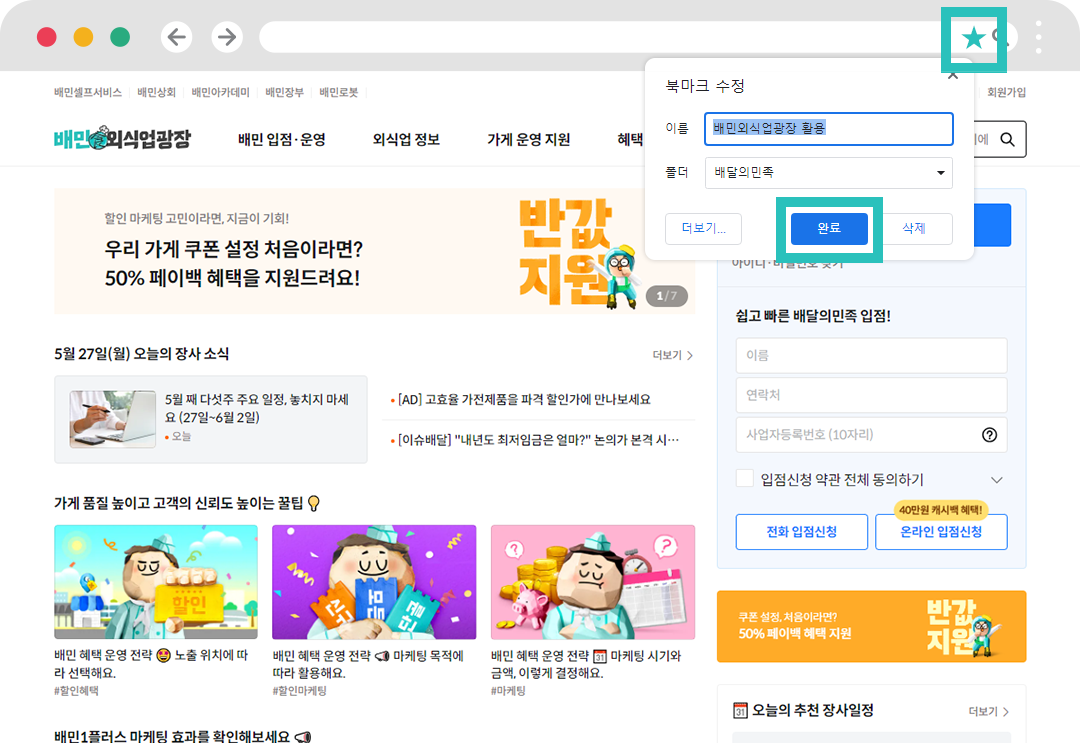The width and height of the screenshot is (1080, 743).
Task: Go back with browser back arrow
Action: tap(176, 36)
